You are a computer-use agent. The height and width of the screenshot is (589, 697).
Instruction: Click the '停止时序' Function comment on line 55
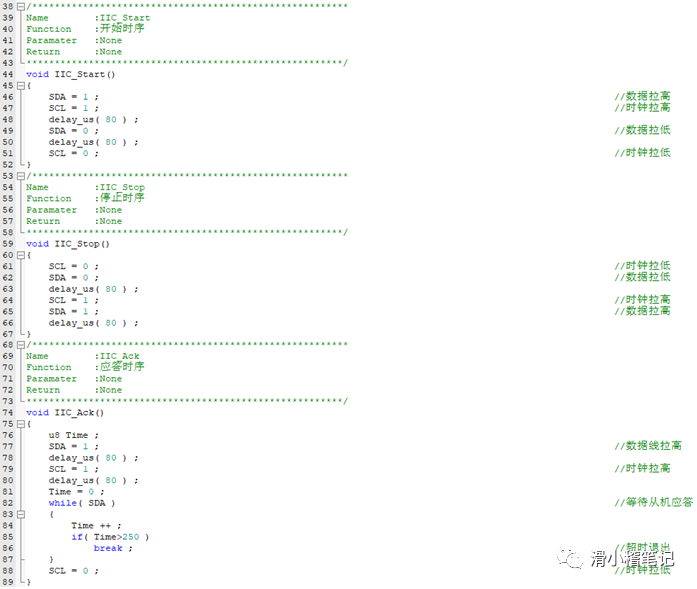tap(122, 198)
